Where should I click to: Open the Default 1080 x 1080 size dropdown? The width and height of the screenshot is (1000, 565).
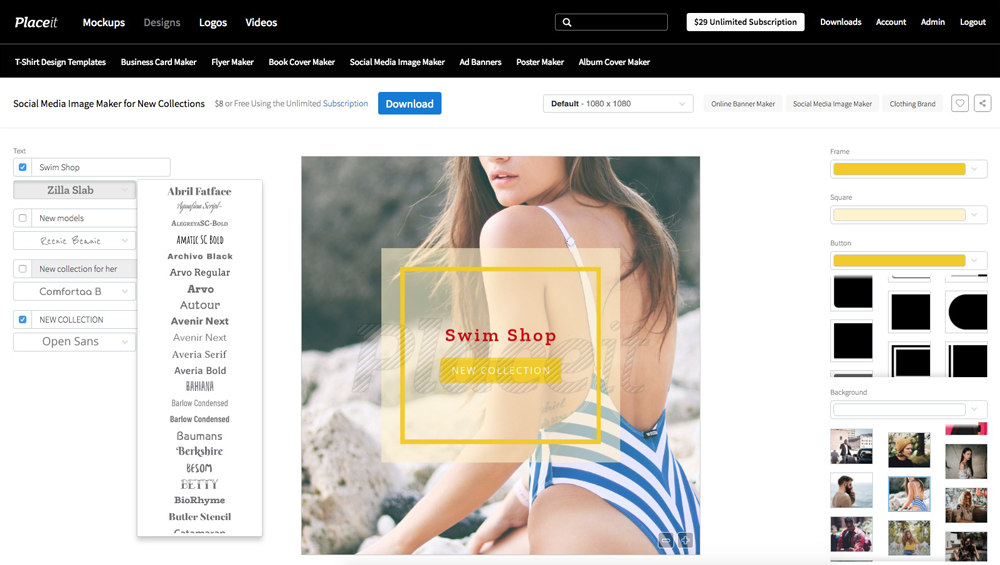(x=618, y=103)
